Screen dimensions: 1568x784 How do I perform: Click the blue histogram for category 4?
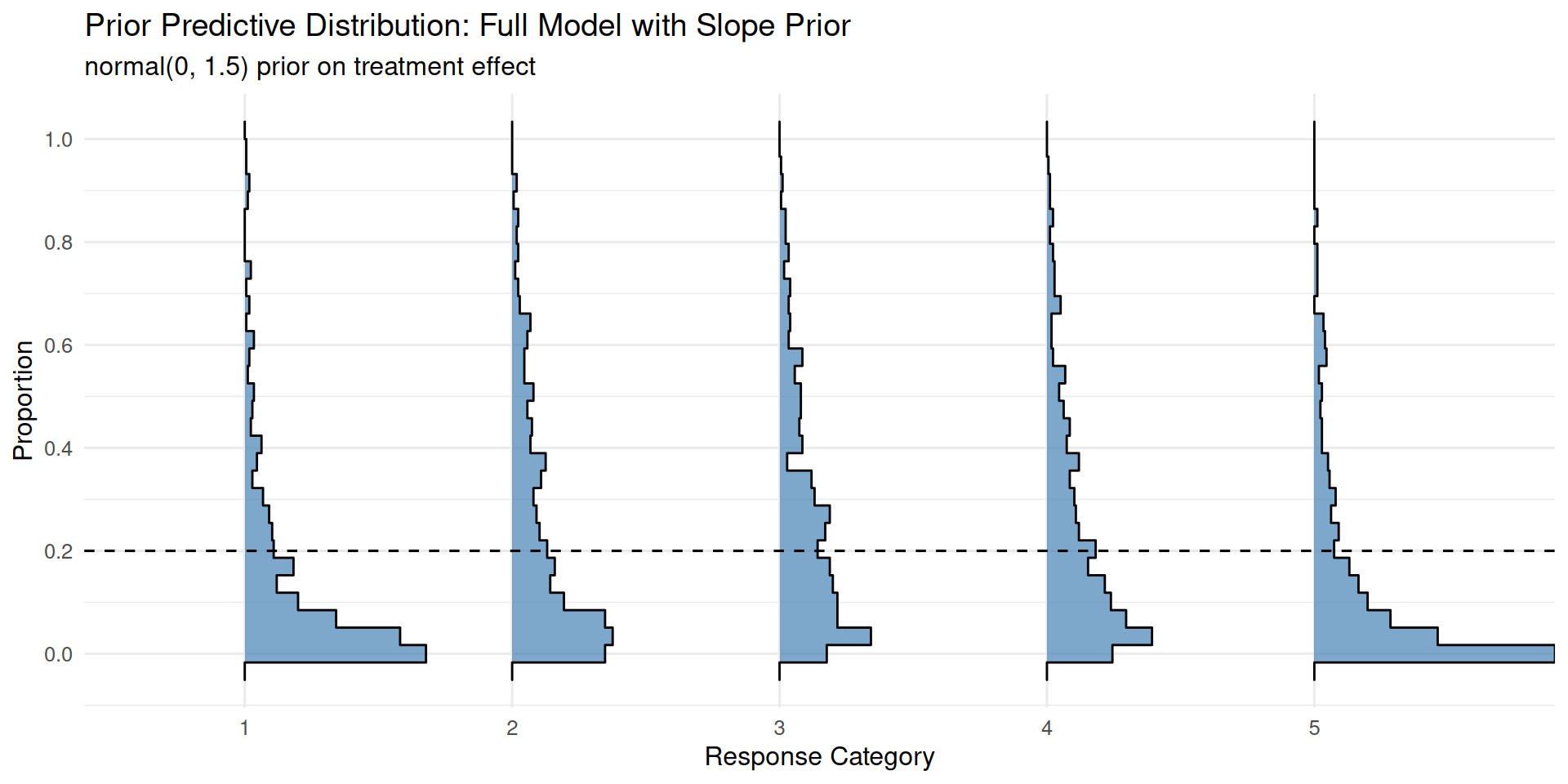point(1078,621)
